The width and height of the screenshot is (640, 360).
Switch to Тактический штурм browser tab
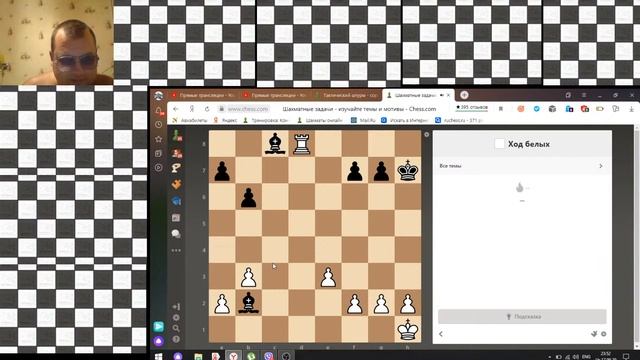tap(347, 95)
